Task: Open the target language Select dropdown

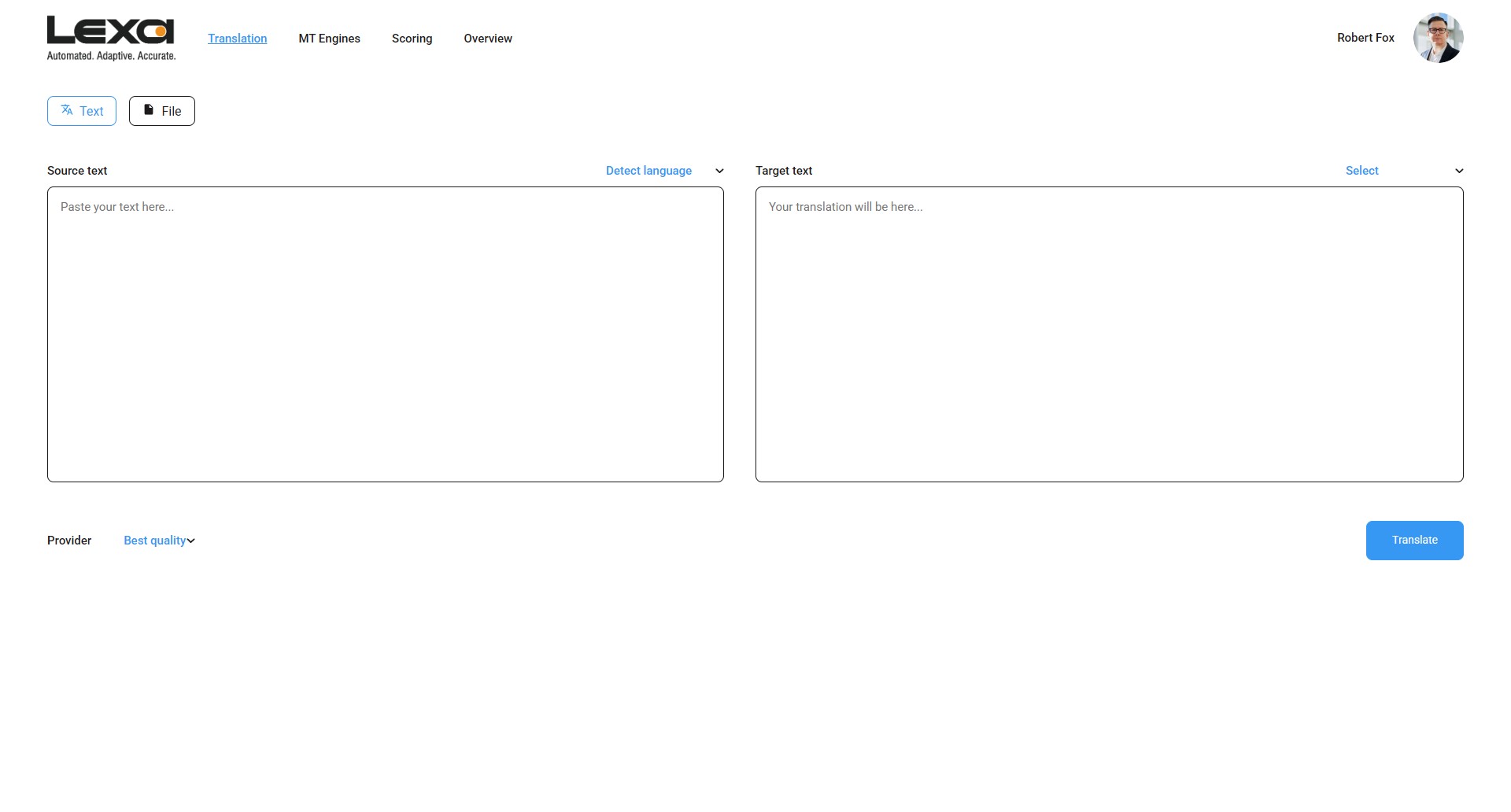Action: click(1362, 171)
